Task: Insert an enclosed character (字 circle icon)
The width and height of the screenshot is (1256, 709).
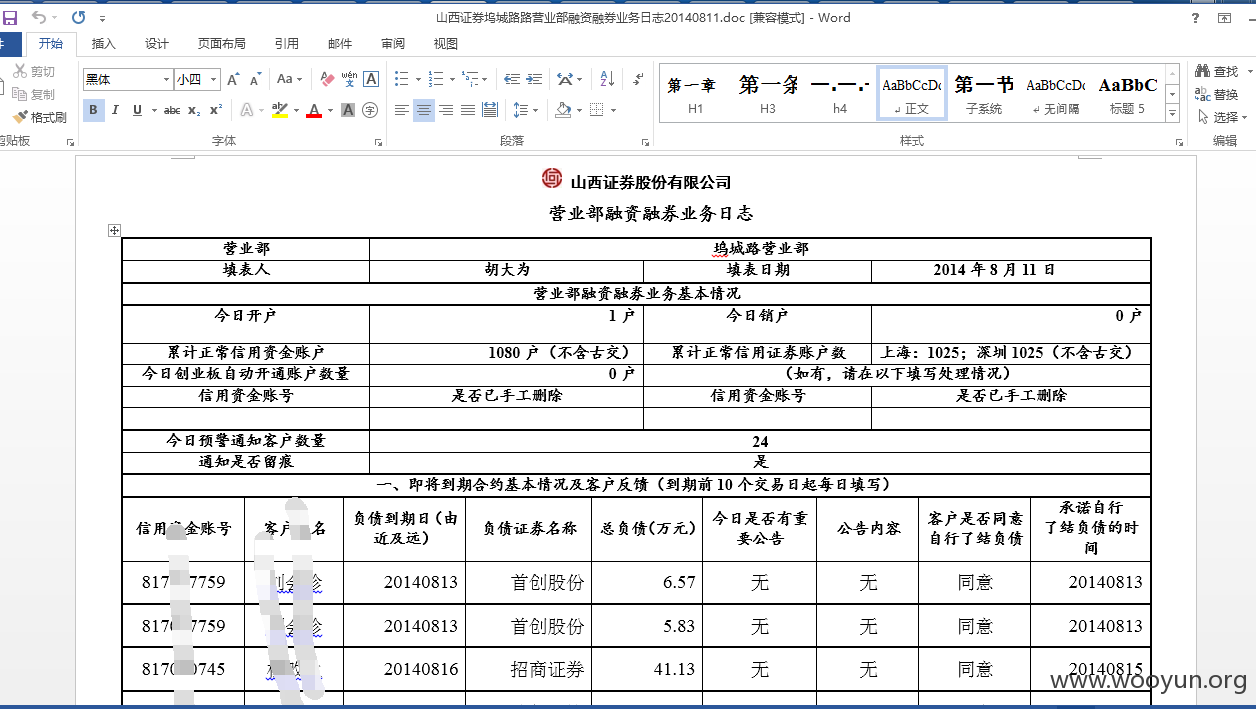Action: [x=370, y=110]
